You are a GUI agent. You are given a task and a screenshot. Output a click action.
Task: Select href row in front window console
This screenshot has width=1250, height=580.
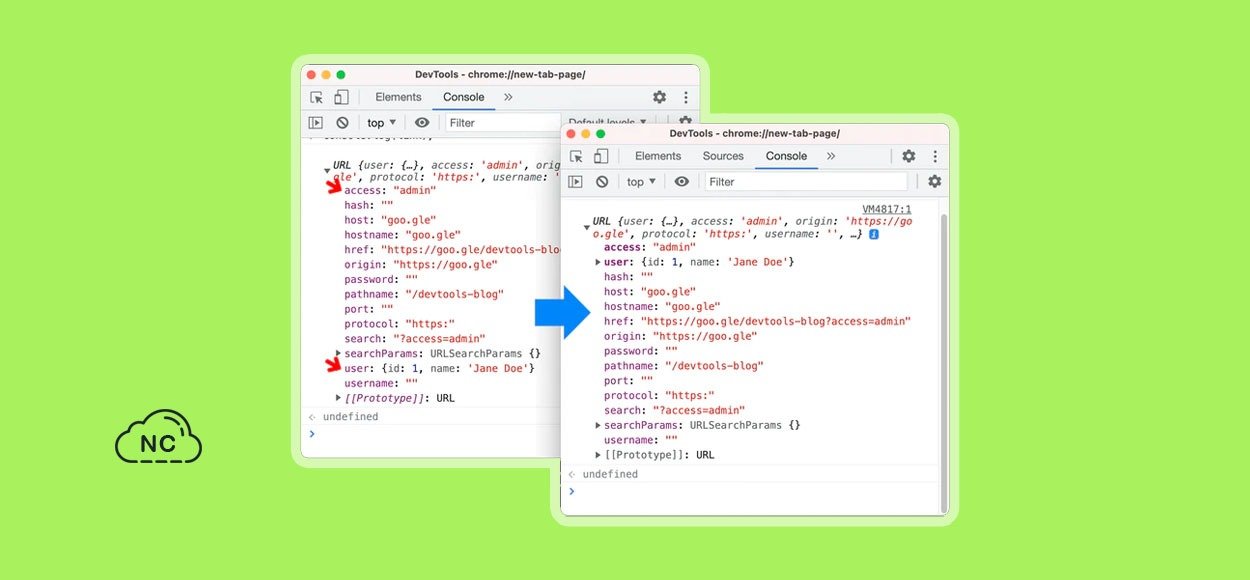pyautogui.click(x=757, y=321)
